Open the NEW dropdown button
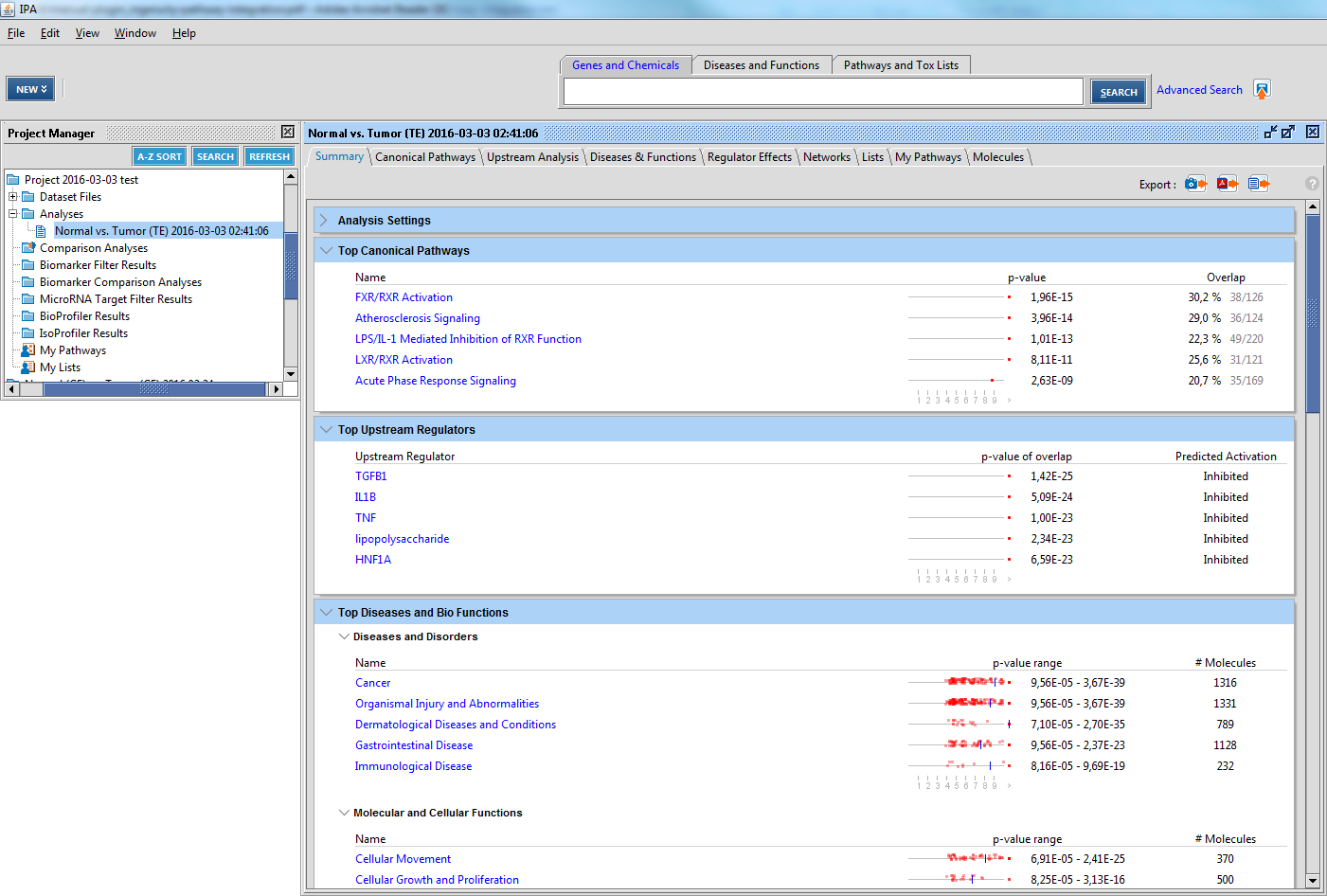The image size is (1327, 896). point(30,89)
